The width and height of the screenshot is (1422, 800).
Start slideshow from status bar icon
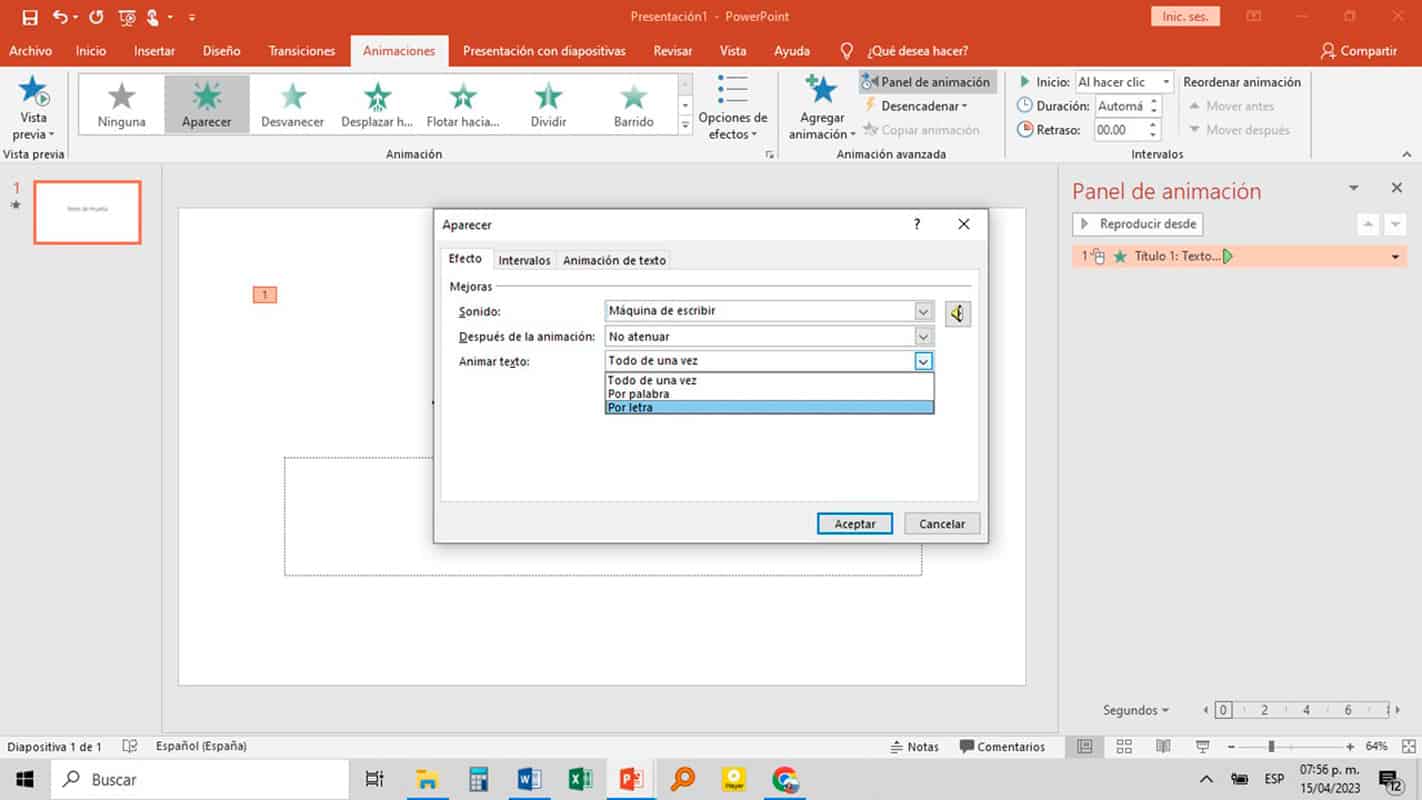coord(1202,747)
